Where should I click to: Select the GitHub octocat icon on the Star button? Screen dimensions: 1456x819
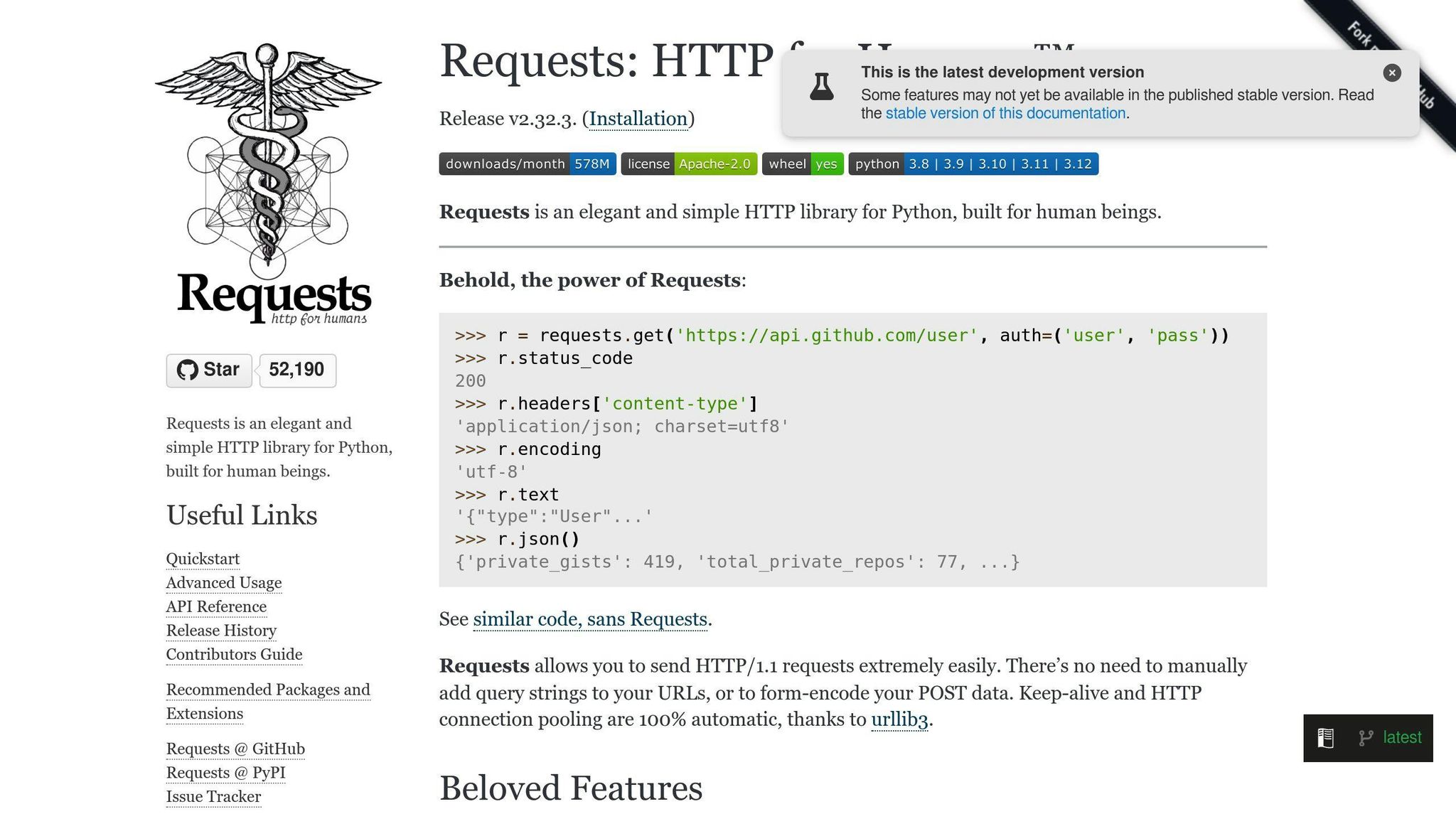click(x=188, y=370)
